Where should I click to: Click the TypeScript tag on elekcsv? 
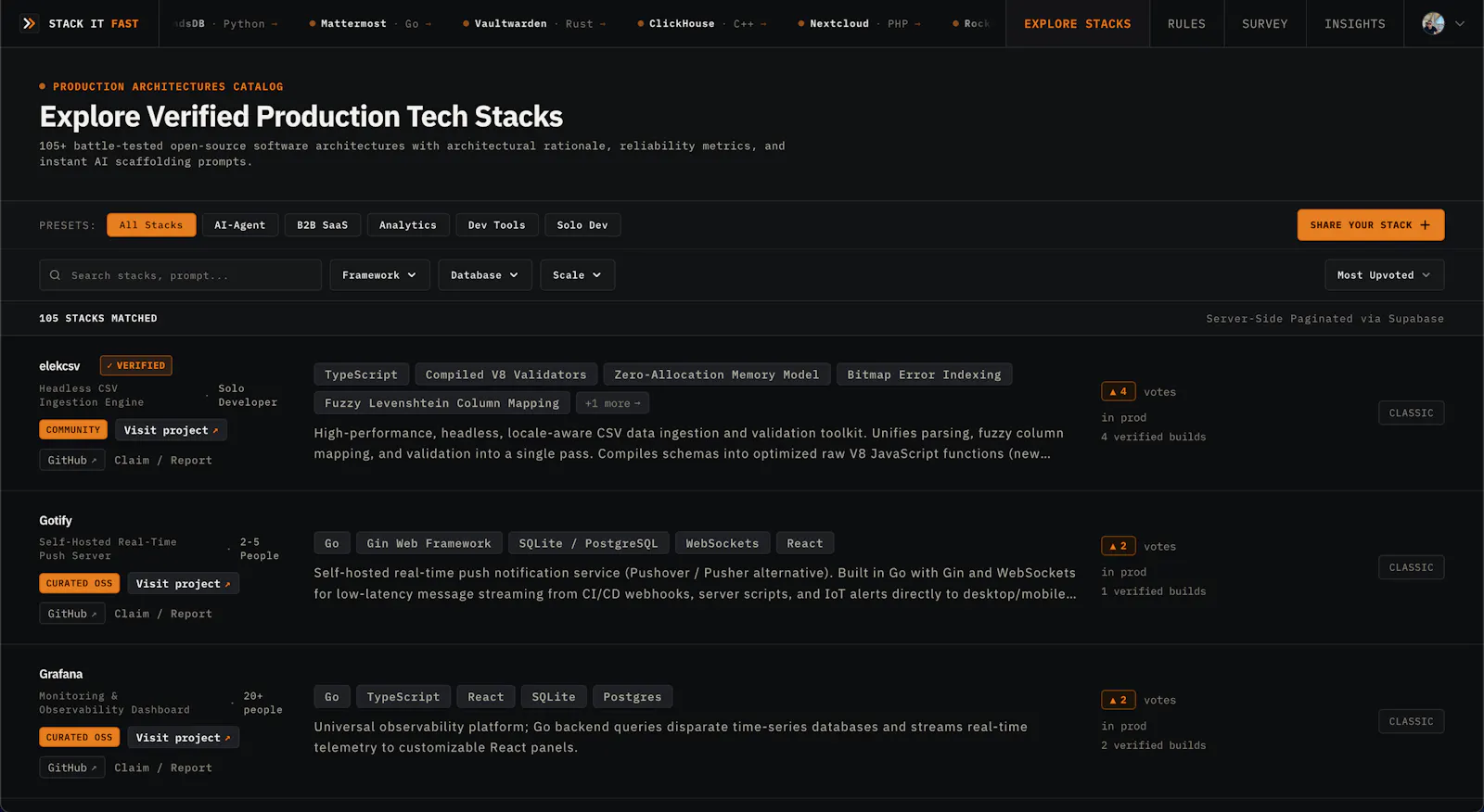point(361,374)
